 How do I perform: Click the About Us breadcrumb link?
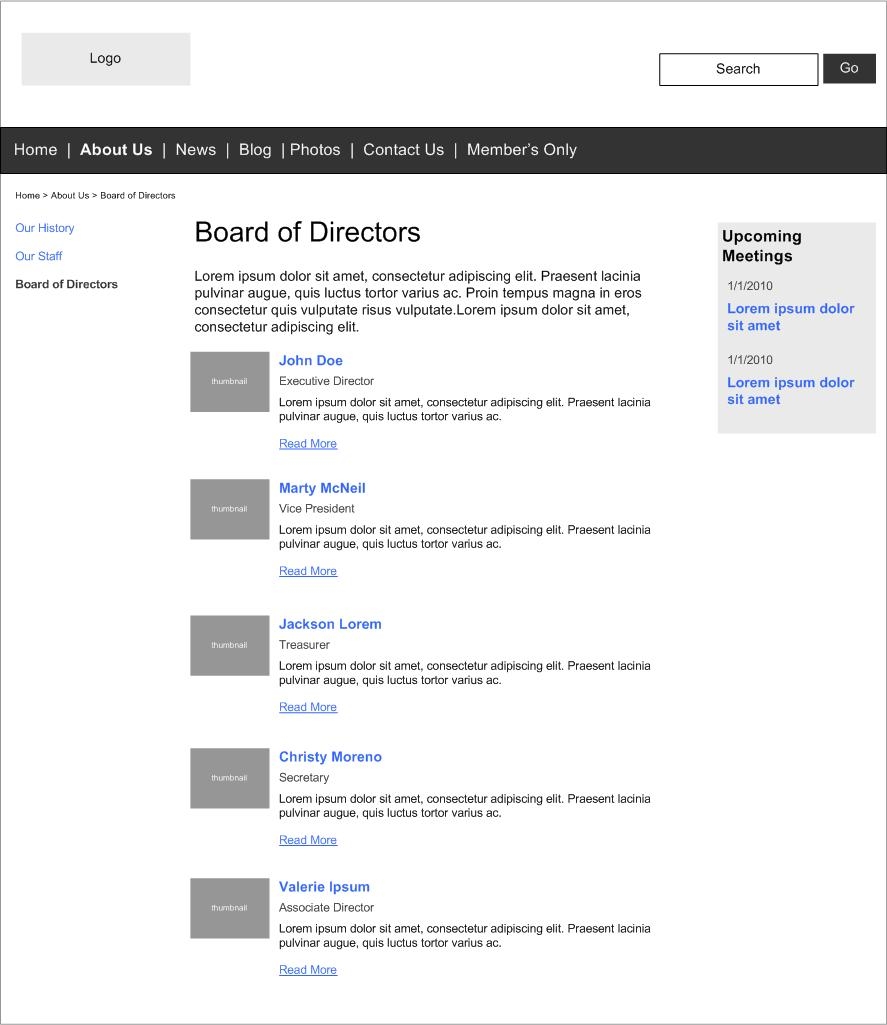point(70,196)
